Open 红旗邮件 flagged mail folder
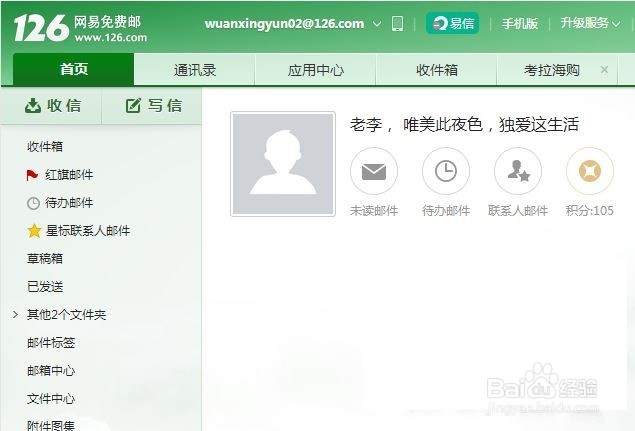 [69, 175]
